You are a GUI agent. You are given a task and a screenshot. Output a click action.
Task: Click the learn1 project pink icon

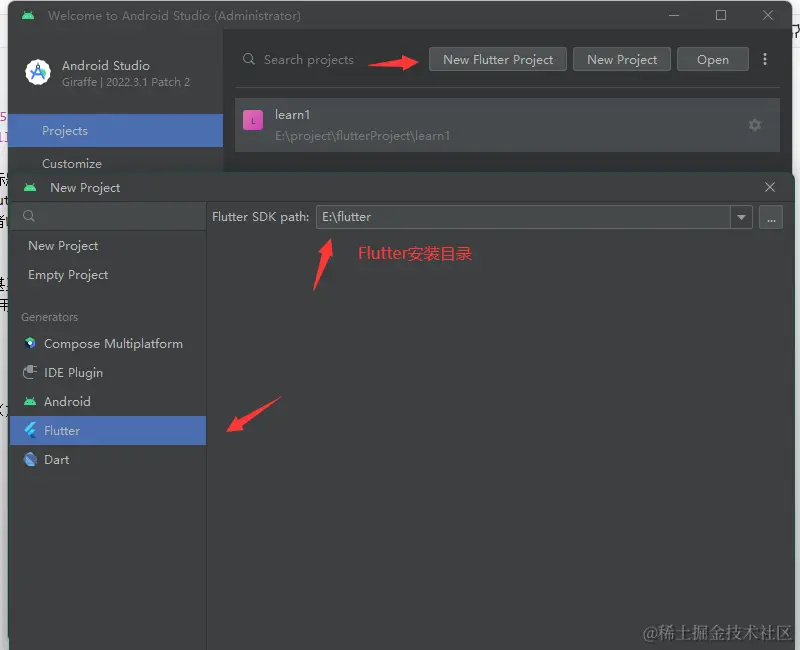[x=253, y=120]
